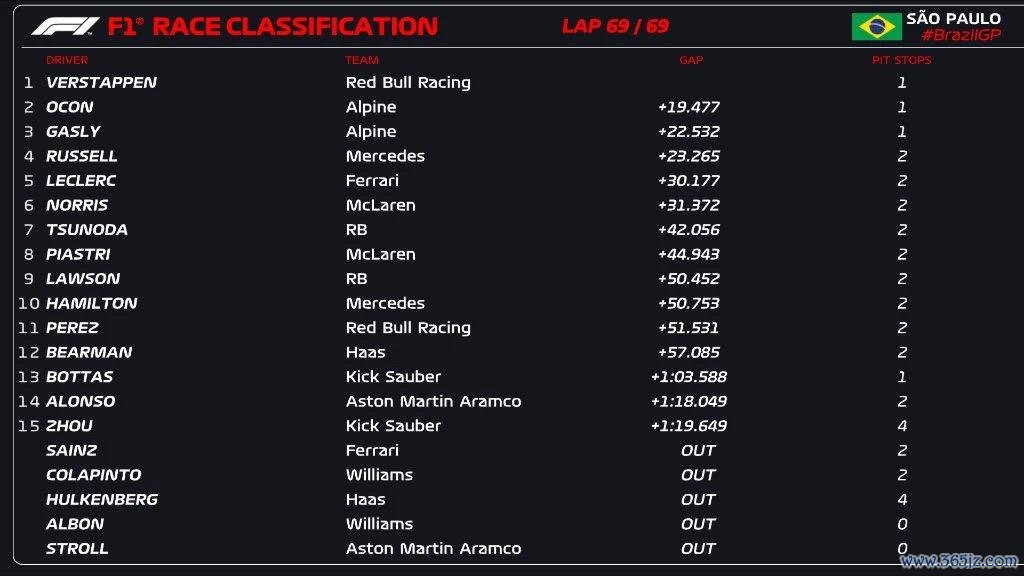Viewport: 1024px width, 576px height.
Task: Click OCON in second place
Action: pos(69,107)
